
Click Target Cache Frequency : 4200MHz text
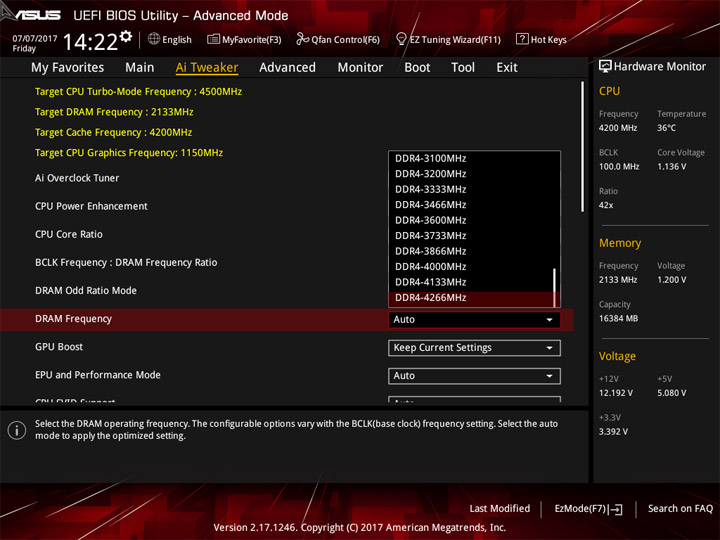click(x=113, y=132)
